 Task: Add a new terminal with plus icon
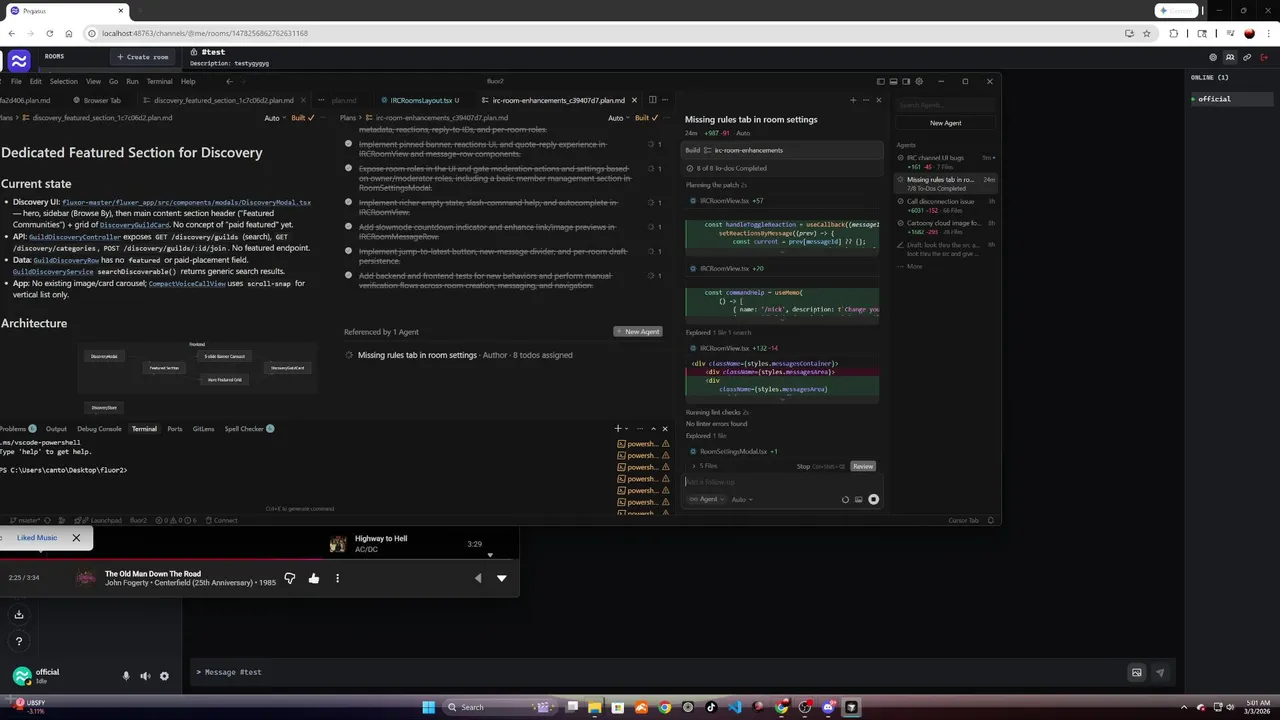[618, 429]
